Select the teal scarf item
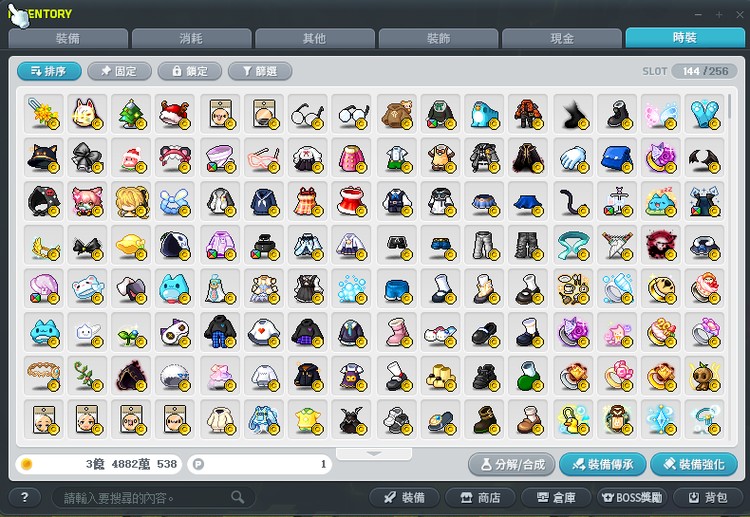This screenshot has width=750, height=517. click(x=573, y=245)
